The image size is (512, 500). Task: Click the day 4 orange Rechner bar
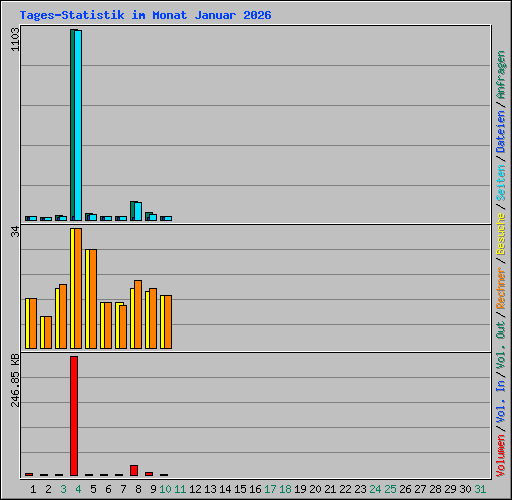point(78,289)
